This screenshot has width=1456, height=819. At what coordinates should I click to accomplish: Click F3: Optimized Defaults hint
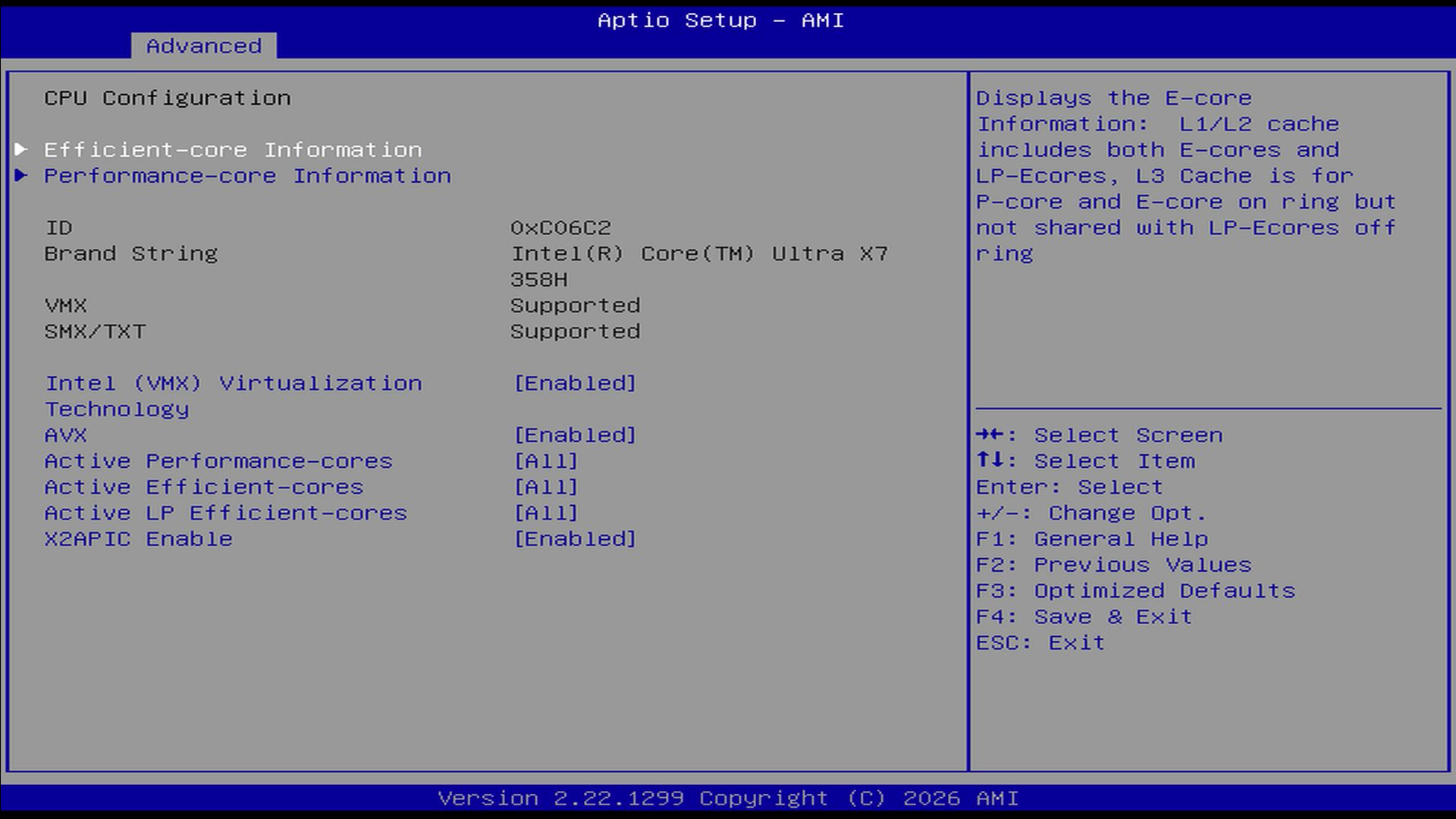(x=1135, y=591)
